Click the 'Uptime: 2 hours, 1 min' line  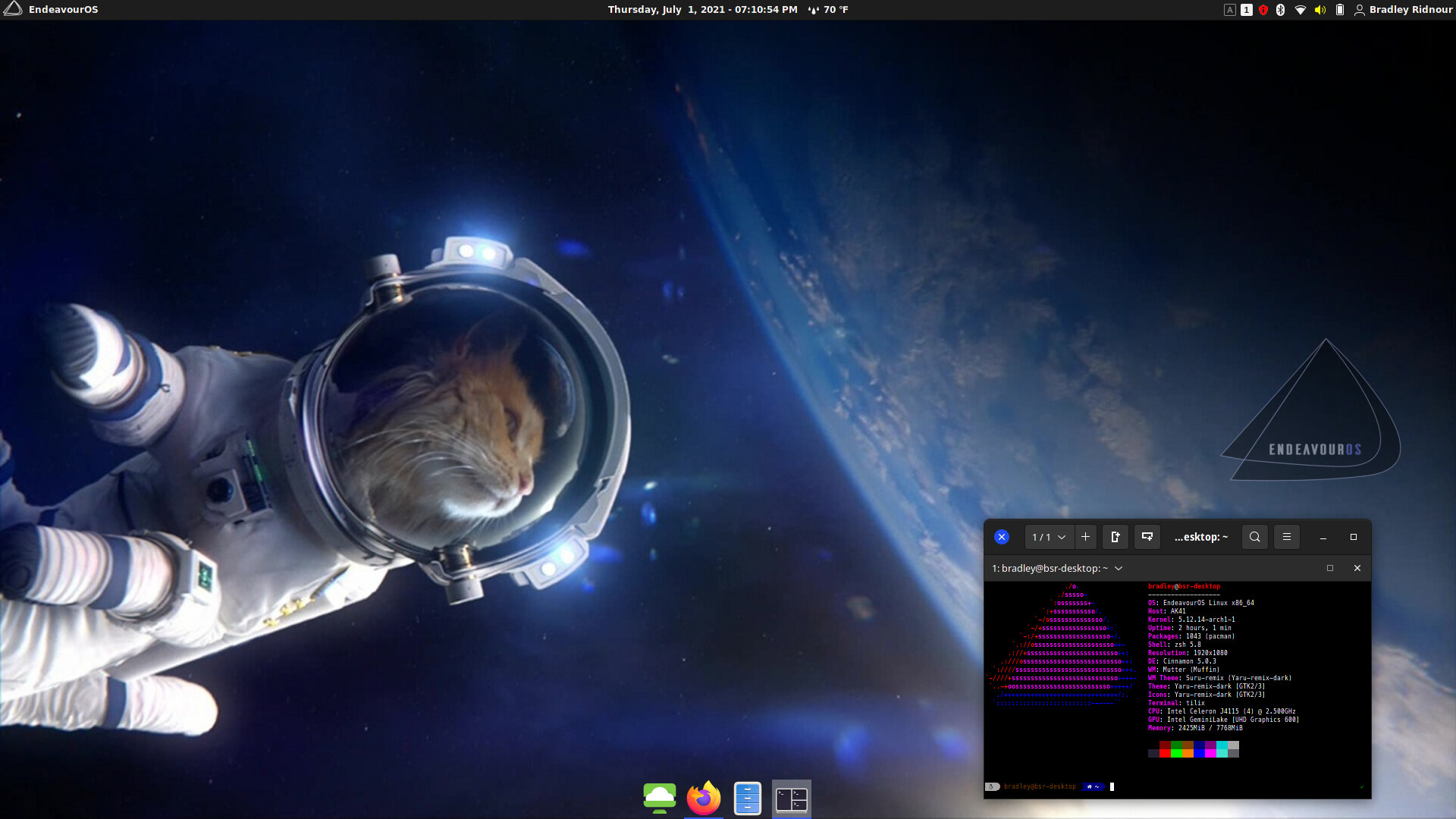point(1190,628)
